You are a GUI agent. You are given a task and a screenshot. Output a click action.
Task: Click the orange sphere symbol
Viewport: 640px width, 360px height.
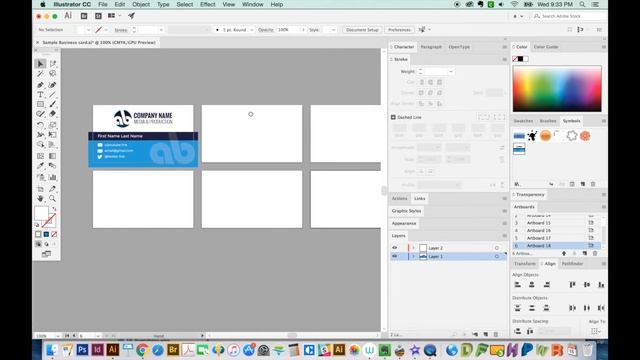(545, 136)
